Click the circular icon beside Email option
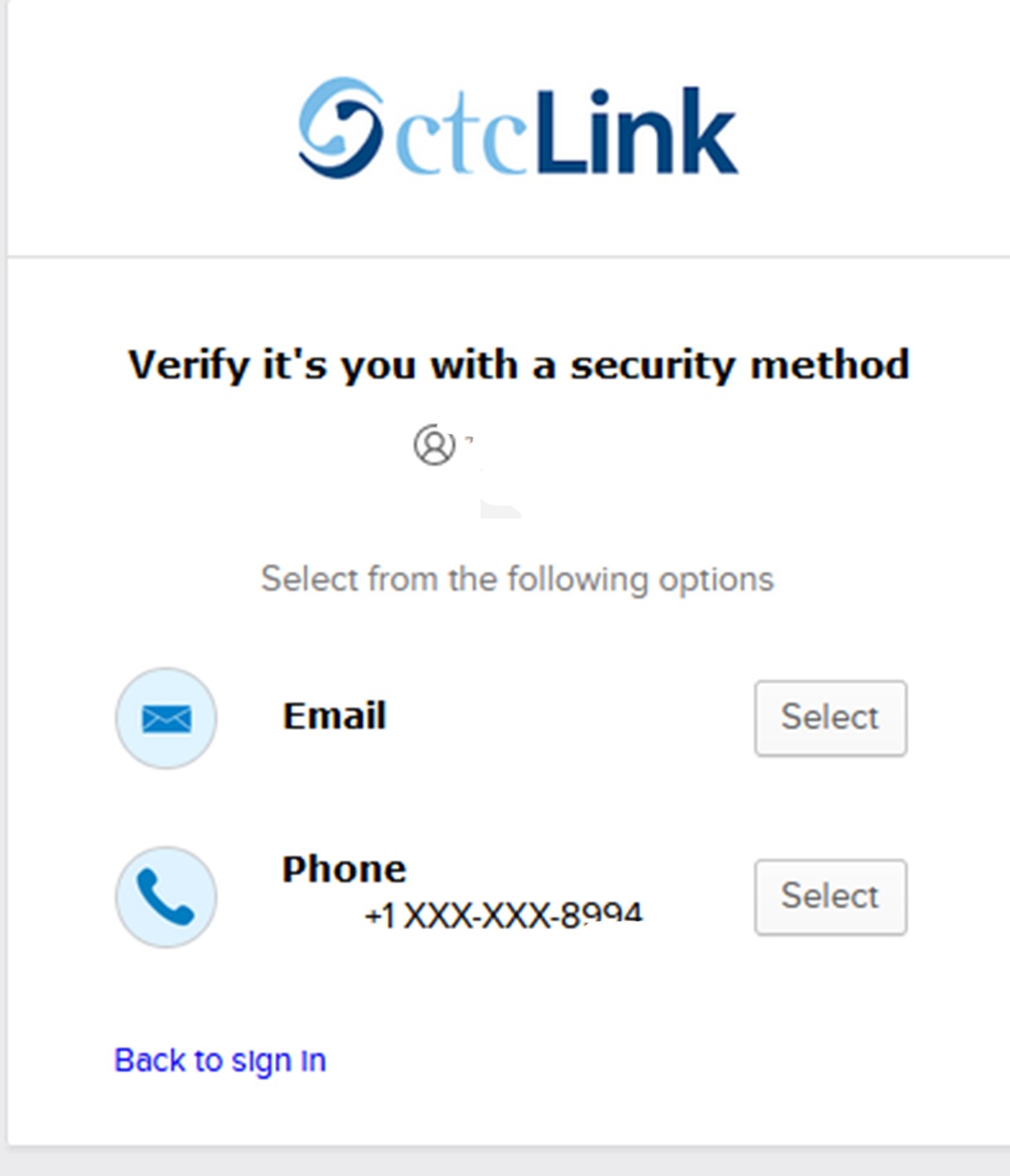The image size is (1010, 1176). tap(165, 718)
